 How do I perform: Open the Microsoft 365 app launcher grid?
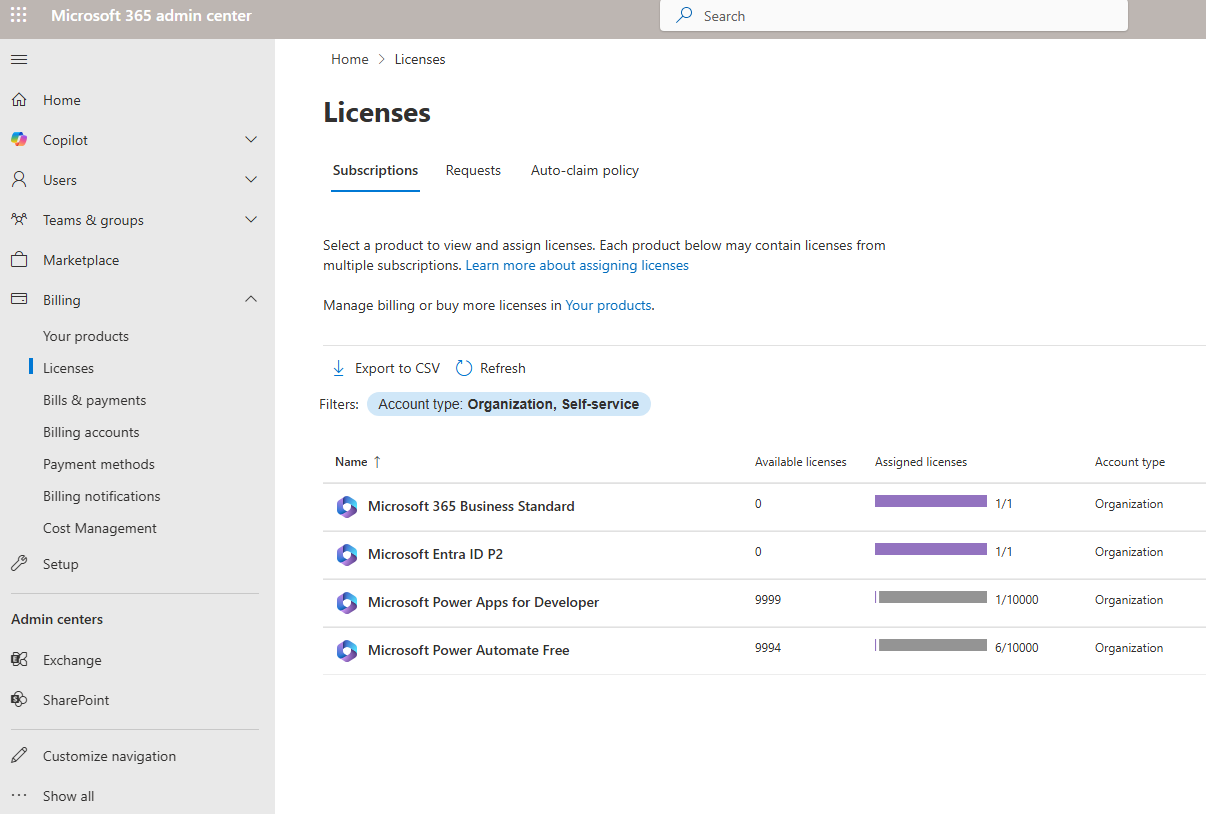tap(18, 16)
